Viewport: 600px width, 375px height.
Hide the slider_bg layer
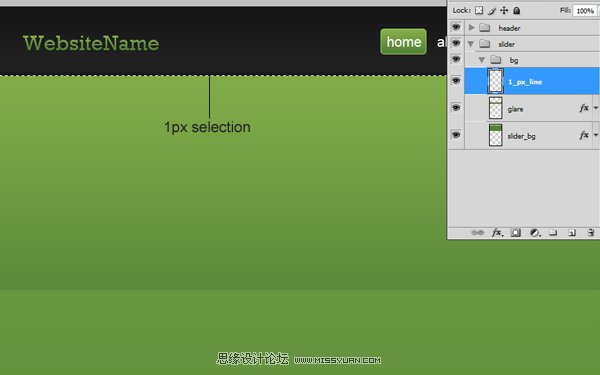[x=456, y=135]
